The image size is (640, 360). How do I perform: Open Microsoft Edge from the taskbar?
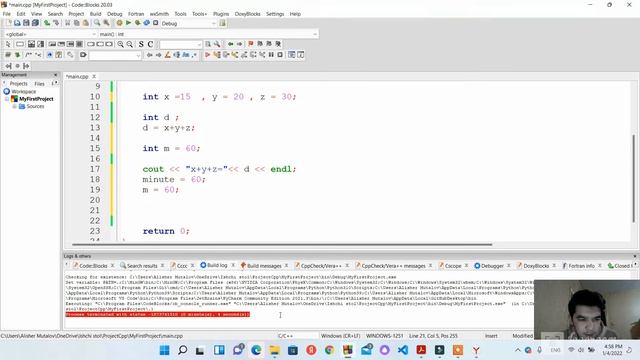[256, 350]
